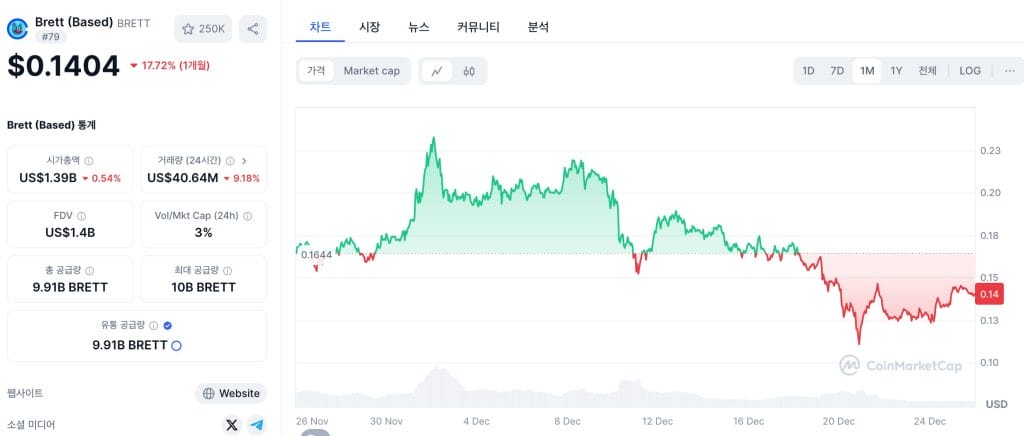1024x436 pixels.
Task: Select the 1Y time range
Action: (x=896, y=71)
